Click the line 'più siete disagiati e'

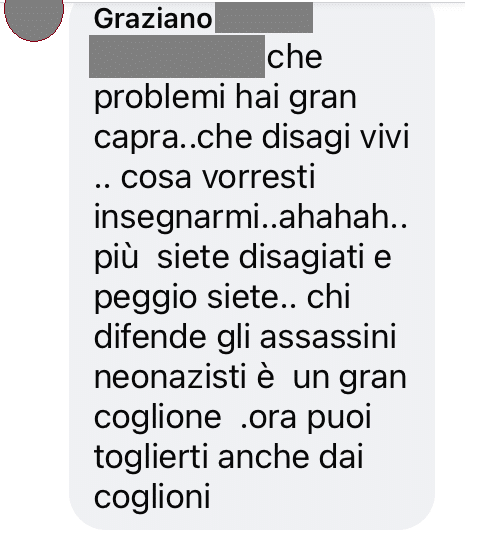[243, 258]
